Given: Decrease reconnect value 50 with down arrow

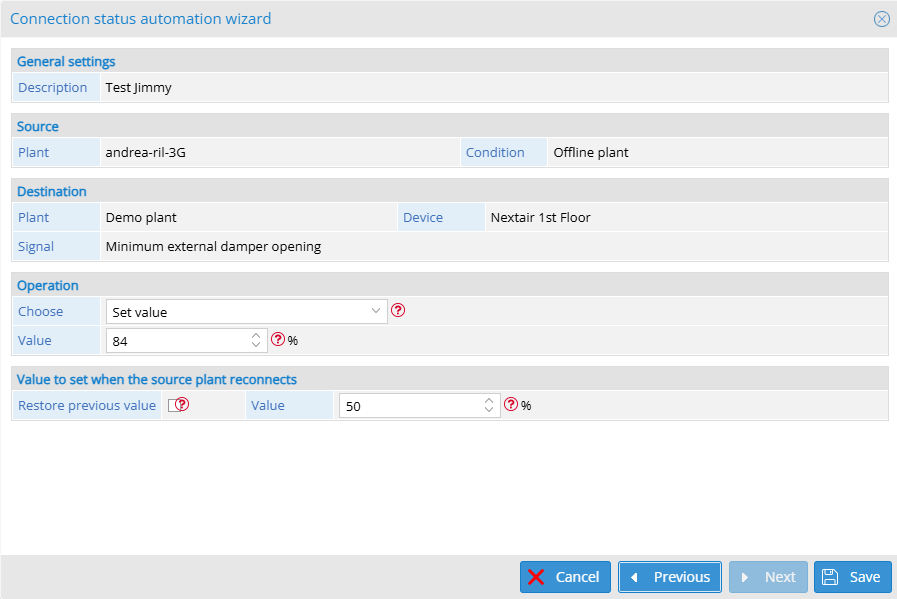Looking at the screenshot, I should [x=489, y=410].
